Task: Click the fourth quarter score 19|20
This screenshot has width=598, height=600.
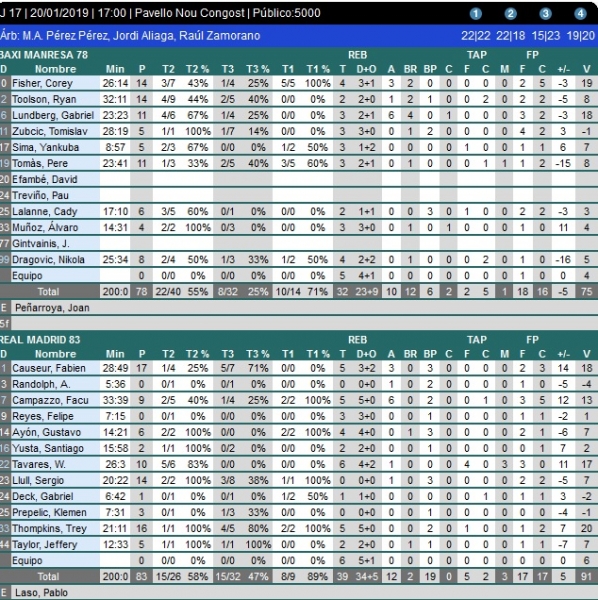Action: click(x=581, y=36)
